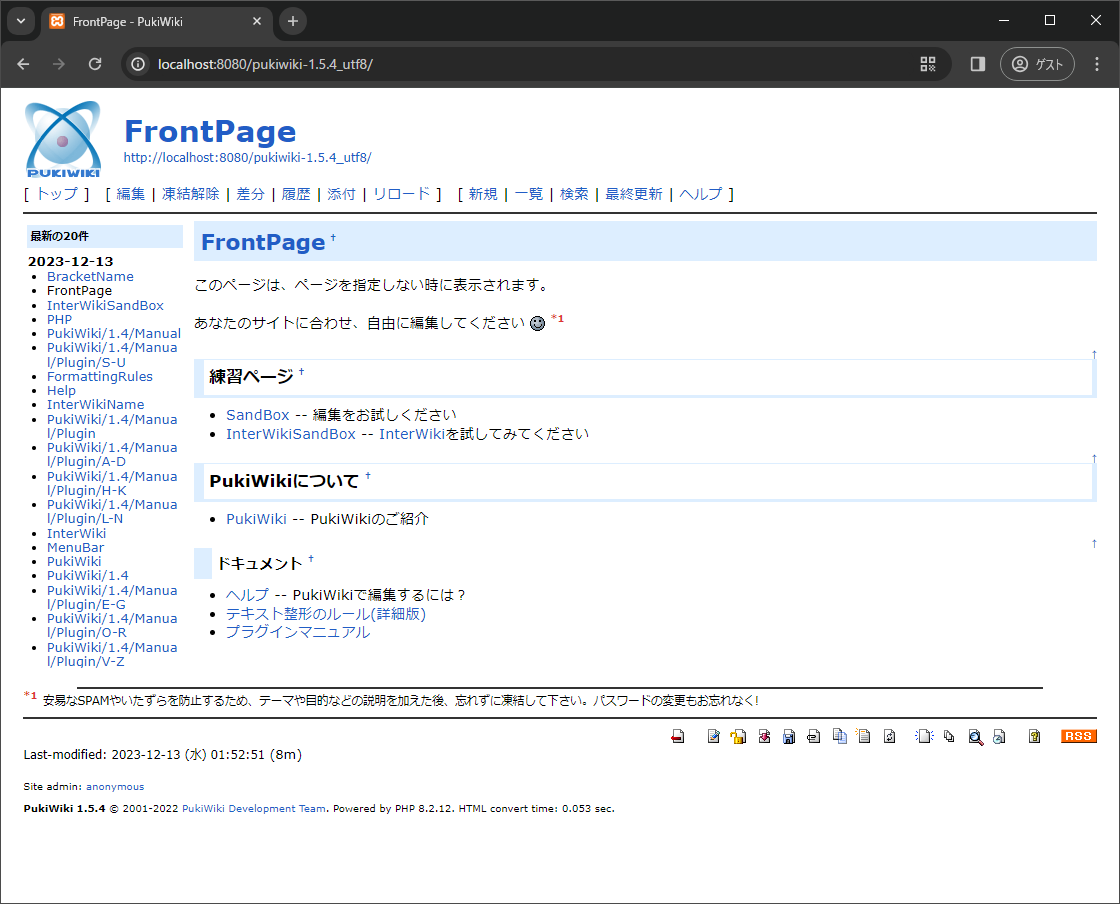This screenshot has width=1120, height=904.
Task: Select the edit page icon in the footer toolbar
Action: [x=713, y=736]
